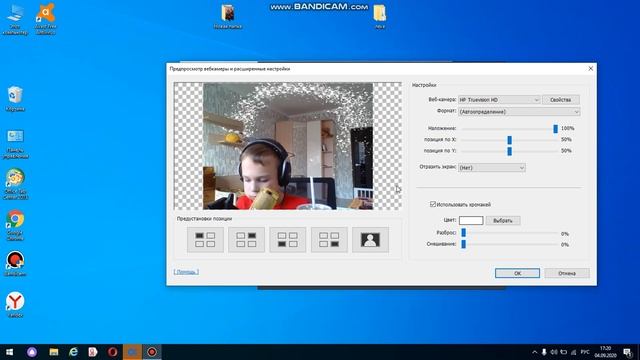
Task: Click the overlay opacity slider handle
Action: (x=555, y=129)
